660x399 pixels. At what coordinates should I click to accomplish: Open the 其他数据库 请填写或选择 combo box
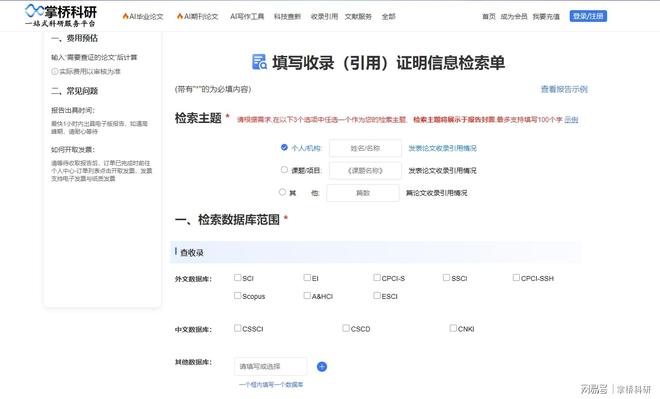pos(271,366)
